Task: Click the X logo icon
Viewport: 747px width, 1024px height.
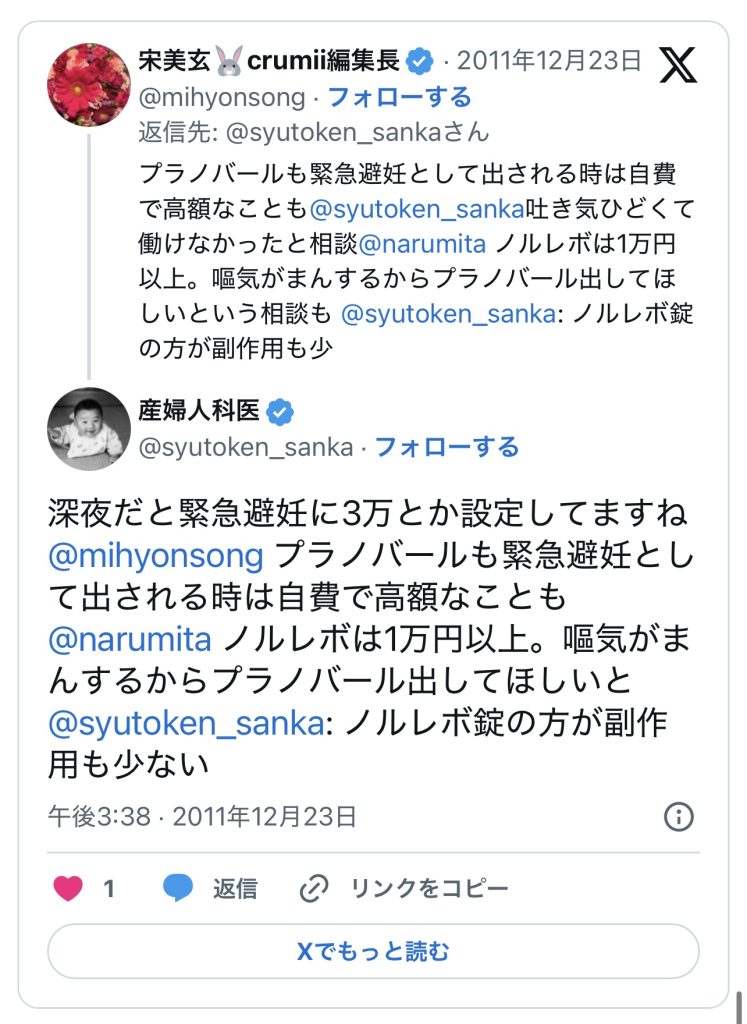Action: point(679,65)
